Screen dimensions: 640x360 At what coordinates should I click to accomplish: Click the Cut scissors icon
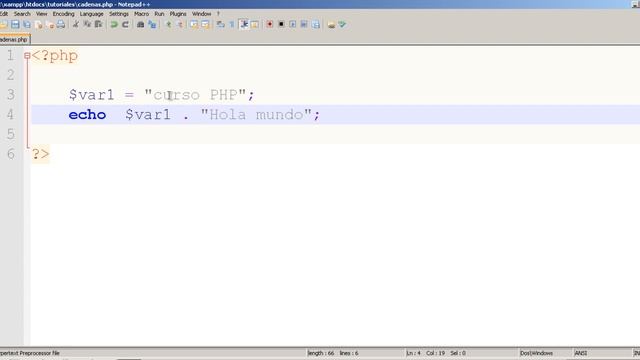pyautogui.click(x=76, y=24)
